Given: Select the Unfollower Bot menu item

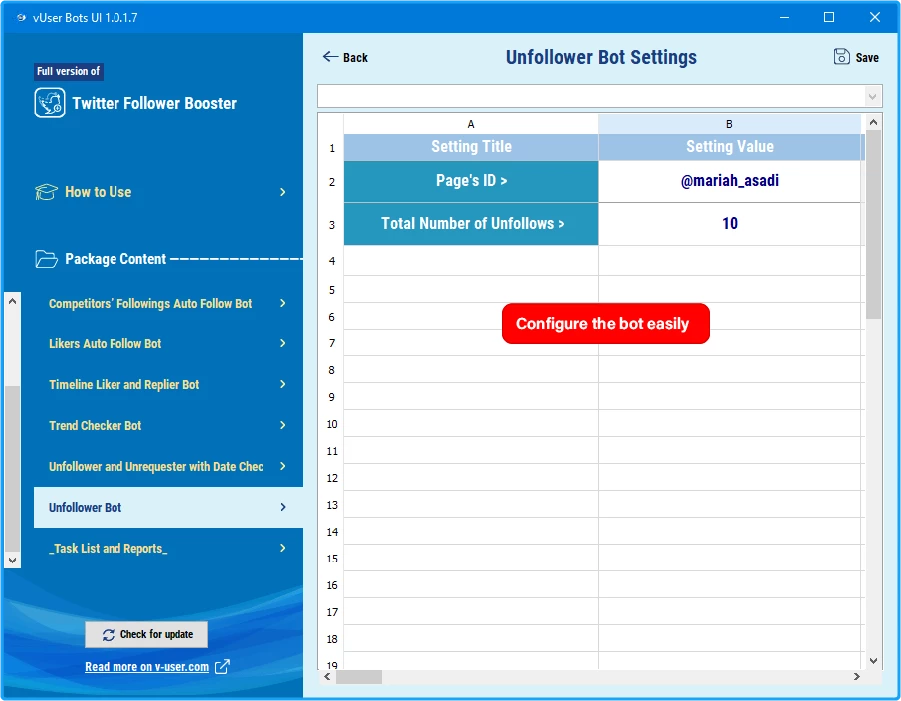Looking at the screenshot, I should (x=168, y=507).
